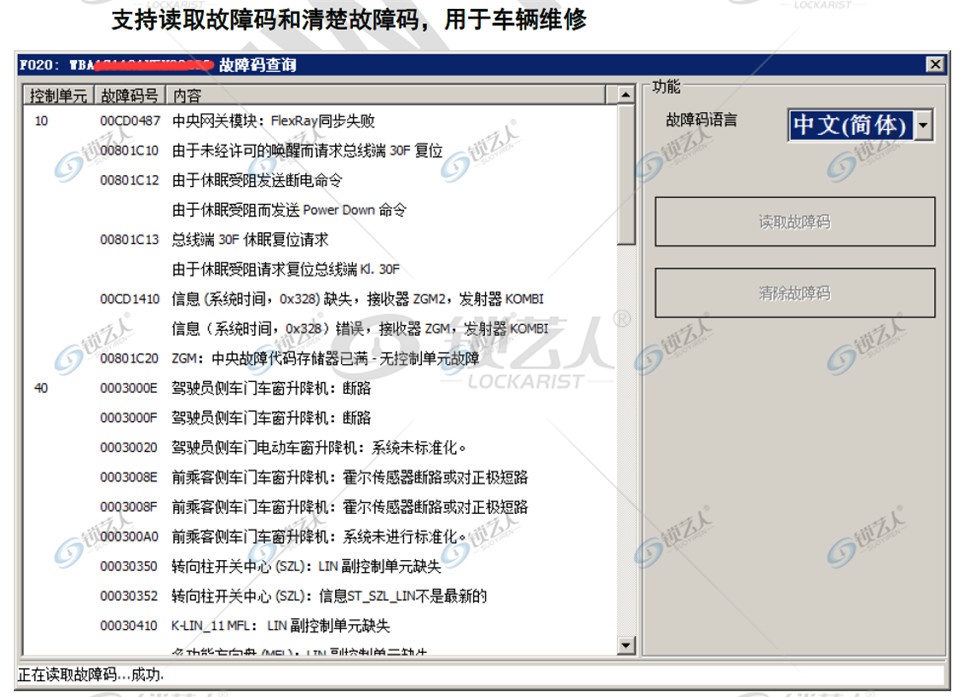The height and width of the screenshot is (697, 960).
Task: Open the fault code language dropdown arrow
Action: tap(923, 126)
